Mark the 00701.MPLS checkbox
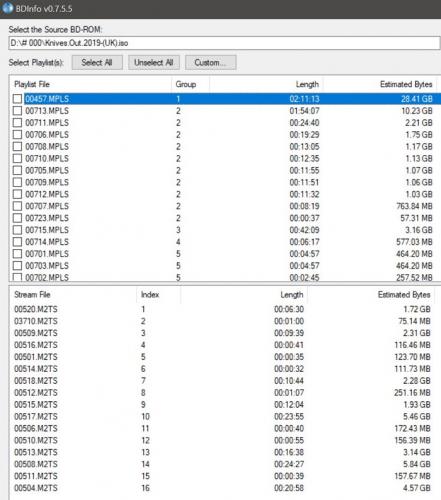 (x=17, y=254)
